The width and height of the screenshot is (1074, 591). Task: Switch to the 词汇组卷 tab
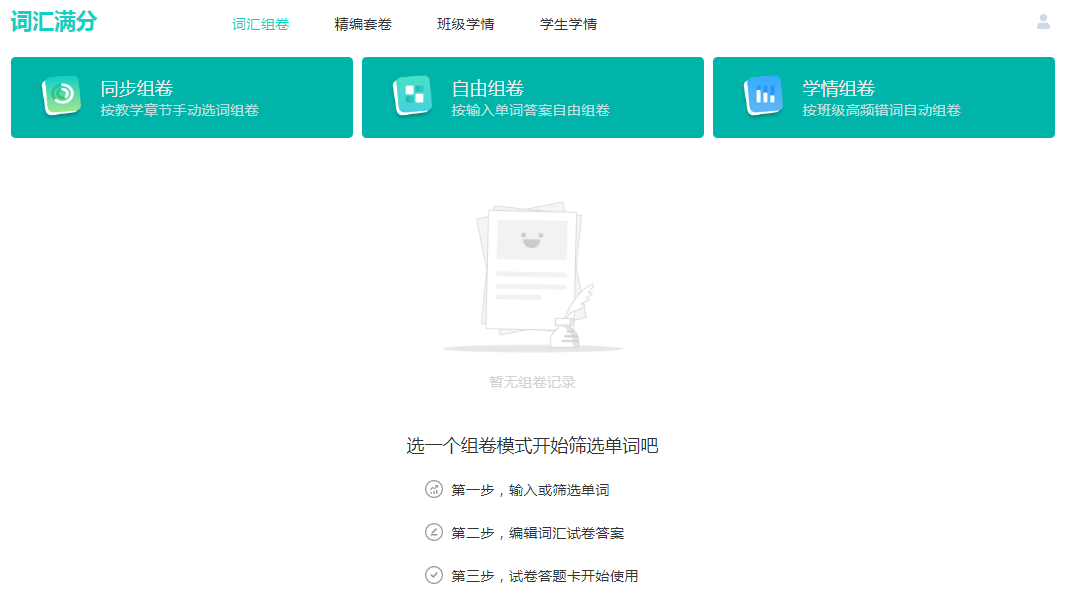point(260,24)
